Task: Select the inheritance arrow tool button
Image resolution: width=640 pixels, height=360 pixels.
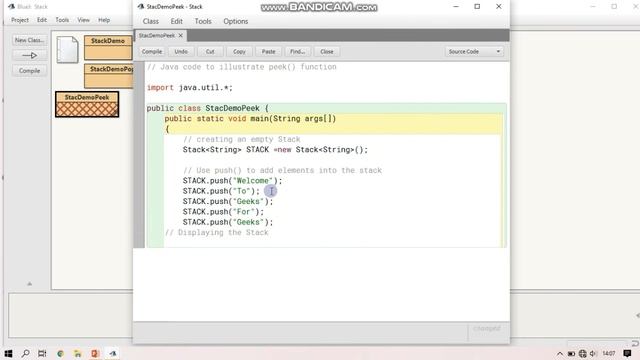Action: point(29,55)
